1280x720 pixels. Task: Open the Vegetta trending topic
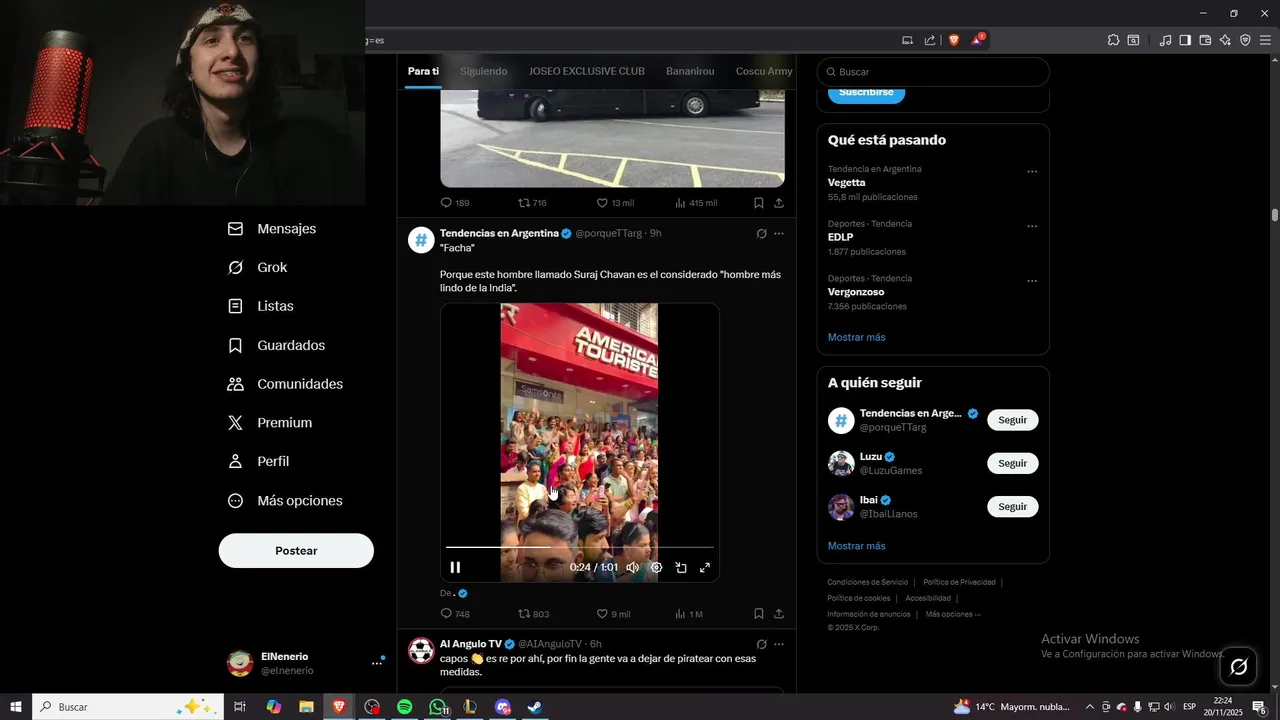pyautogui.click(x=846, y=183)
